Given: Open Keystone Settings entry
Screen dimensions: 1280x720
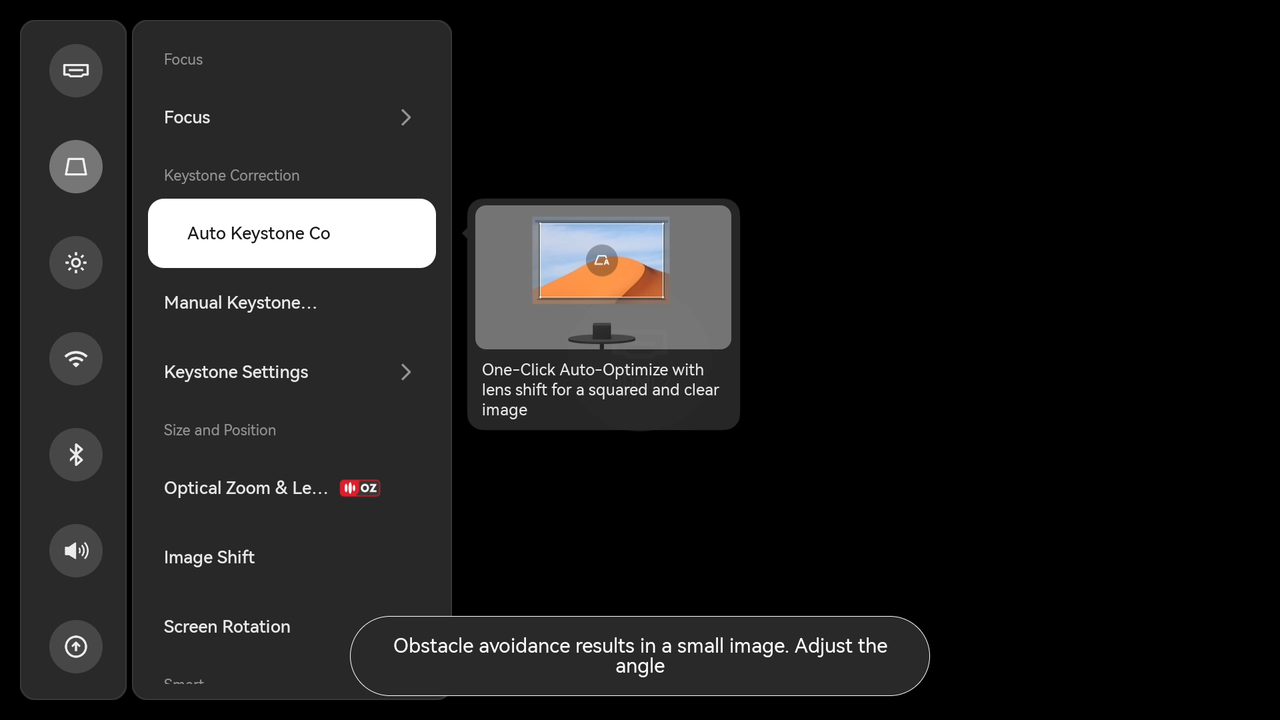Looking at the screenshot, I should (x=236, y=372).
